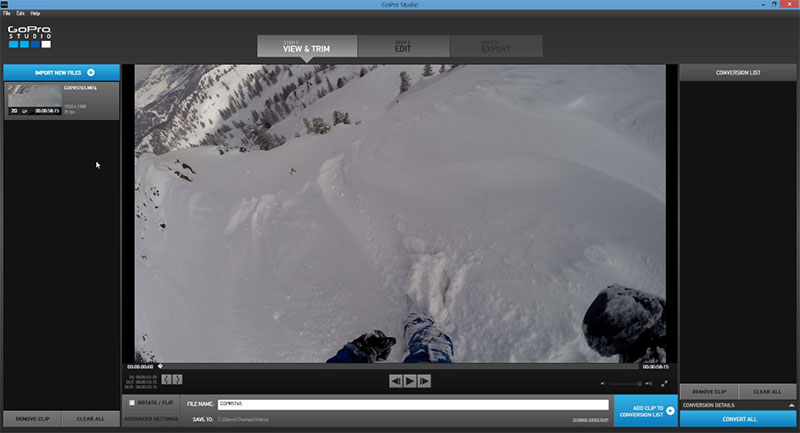Screen dimensions: 800x433
Task: Open the File menu
Action: pyautogui.click(x=7, y=13)
